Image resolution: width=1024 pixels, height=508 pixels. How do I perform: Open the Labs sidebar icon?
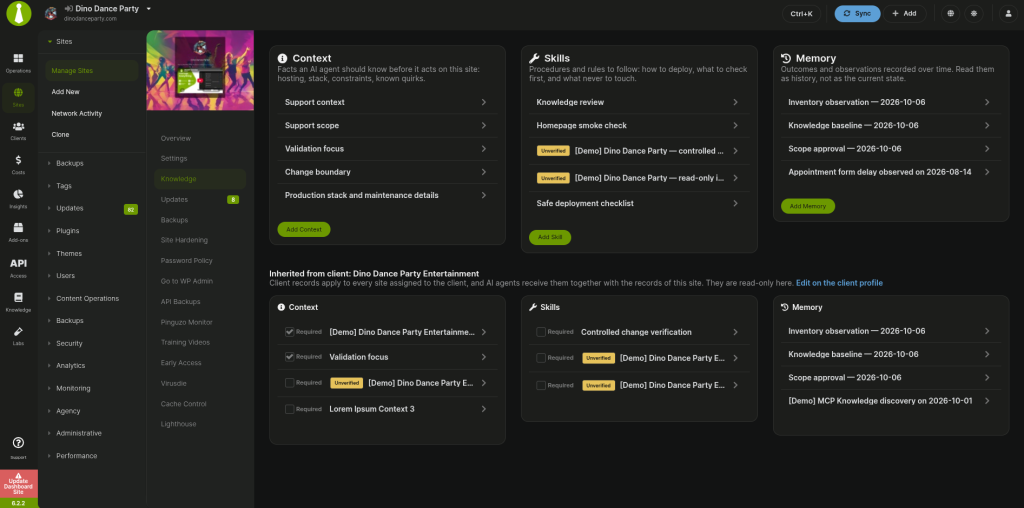coord(18,335)
